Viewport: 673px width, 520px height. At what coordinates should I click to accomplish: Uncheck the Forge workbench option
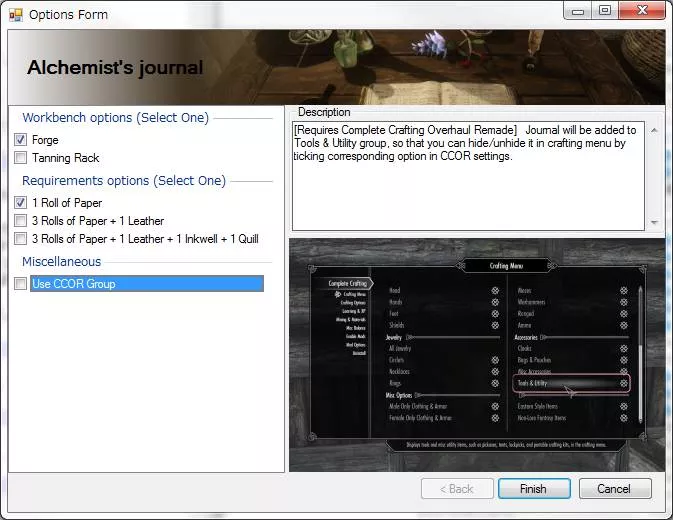(x=20, y=139)
